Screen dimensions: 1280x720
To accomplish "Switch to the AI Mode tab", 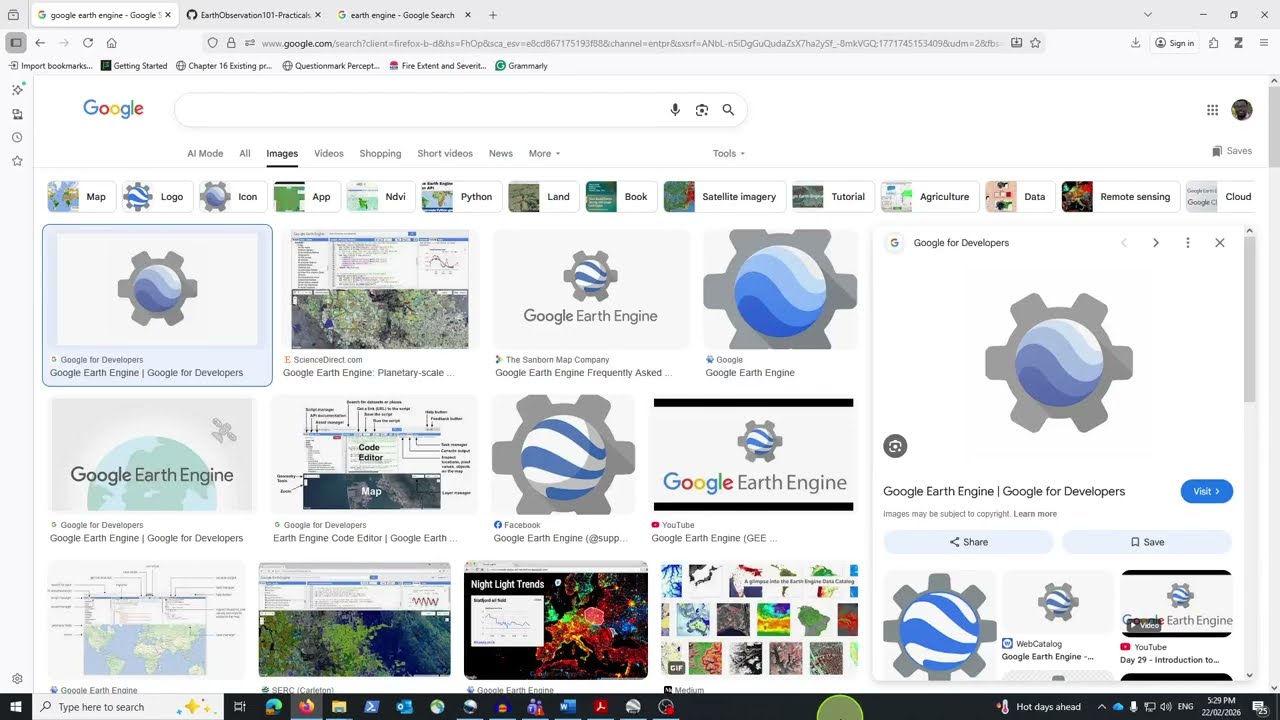I will tap(205, 153).
